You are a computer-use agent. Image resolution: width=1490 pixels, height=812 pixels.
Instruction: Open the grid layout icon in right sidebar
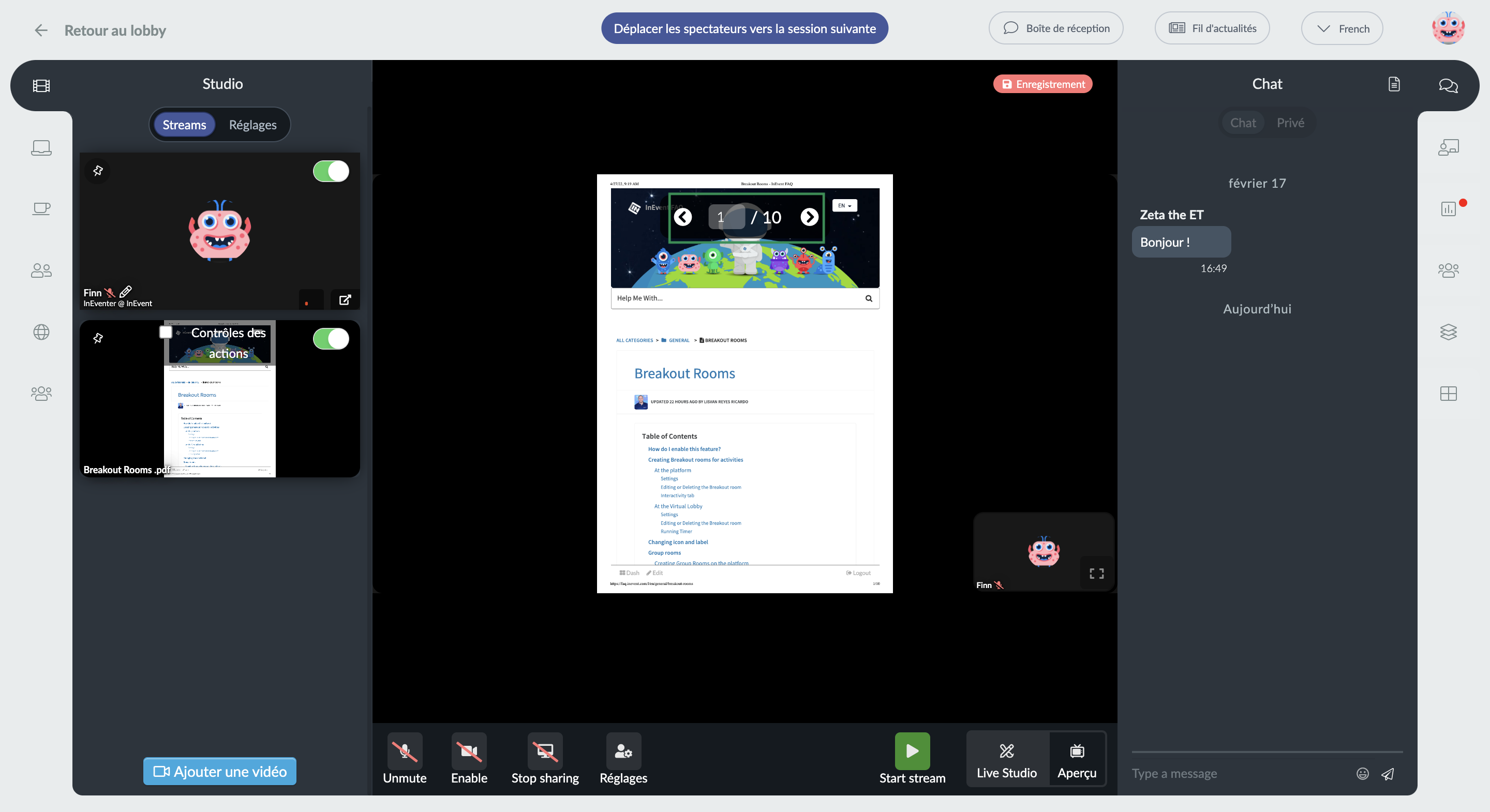pos(1449,394)
